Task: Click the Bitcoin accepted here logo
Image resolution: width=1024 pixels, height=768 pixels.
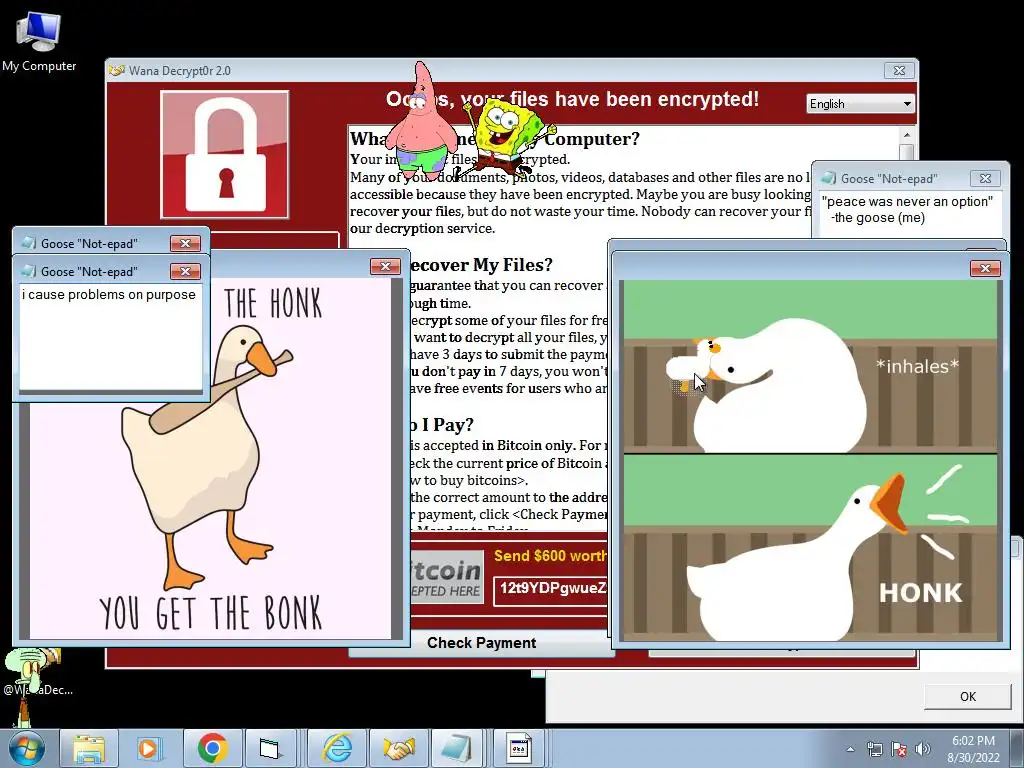Action: click(447, 577)
